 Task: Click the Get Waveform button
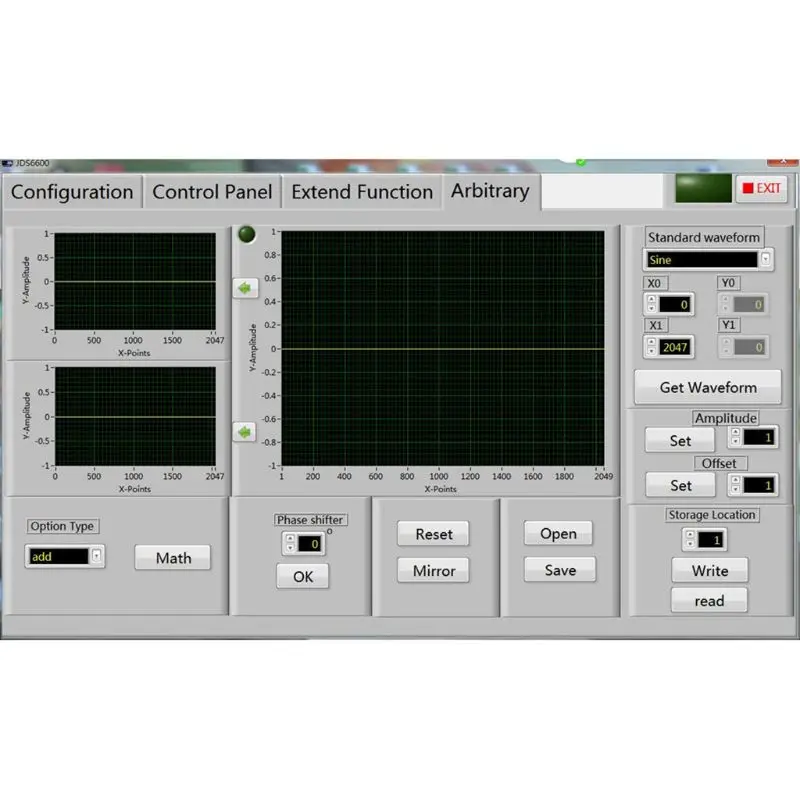point(708,387)
